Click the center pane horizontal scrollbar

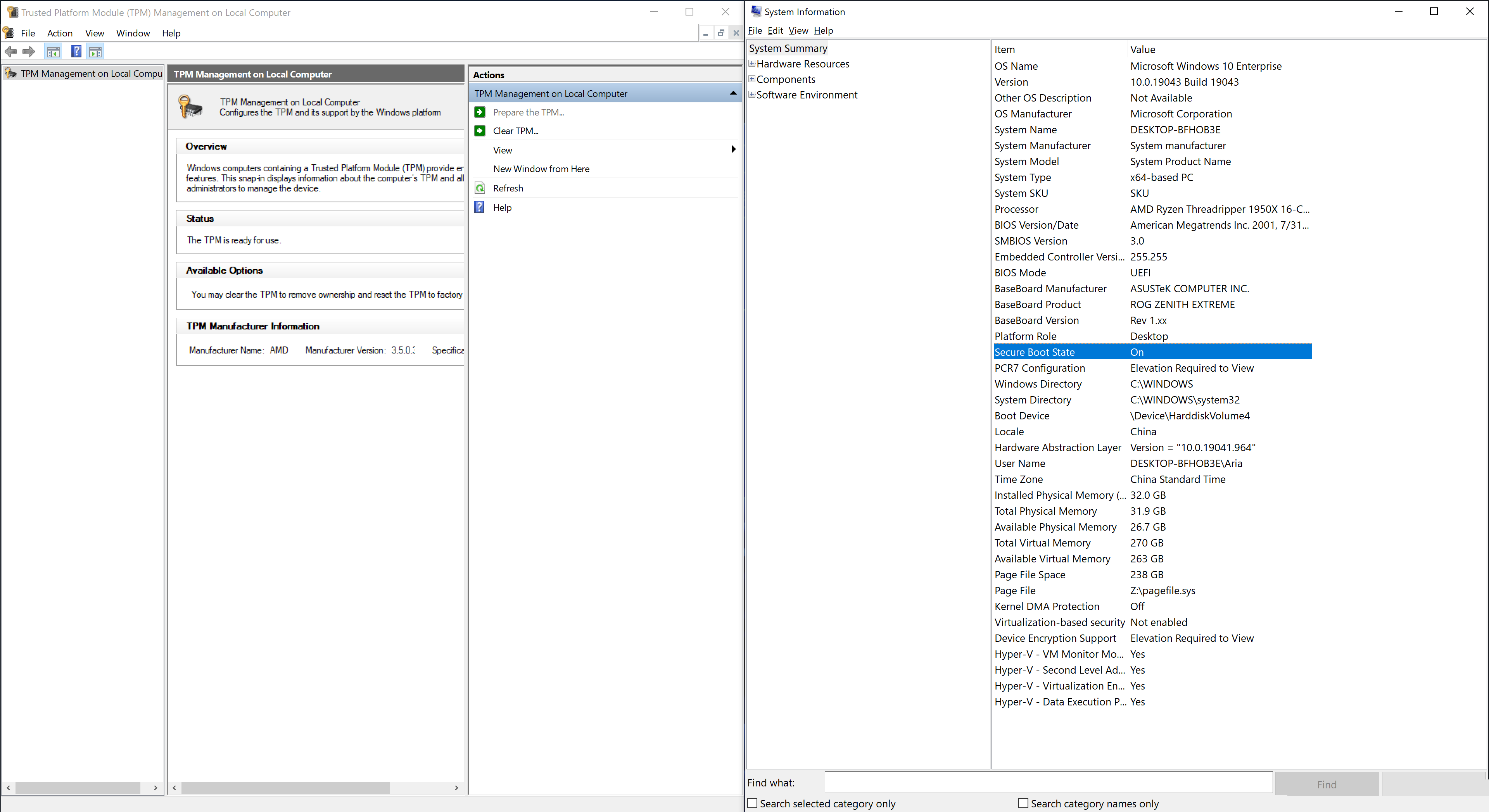tap(285, 788)
